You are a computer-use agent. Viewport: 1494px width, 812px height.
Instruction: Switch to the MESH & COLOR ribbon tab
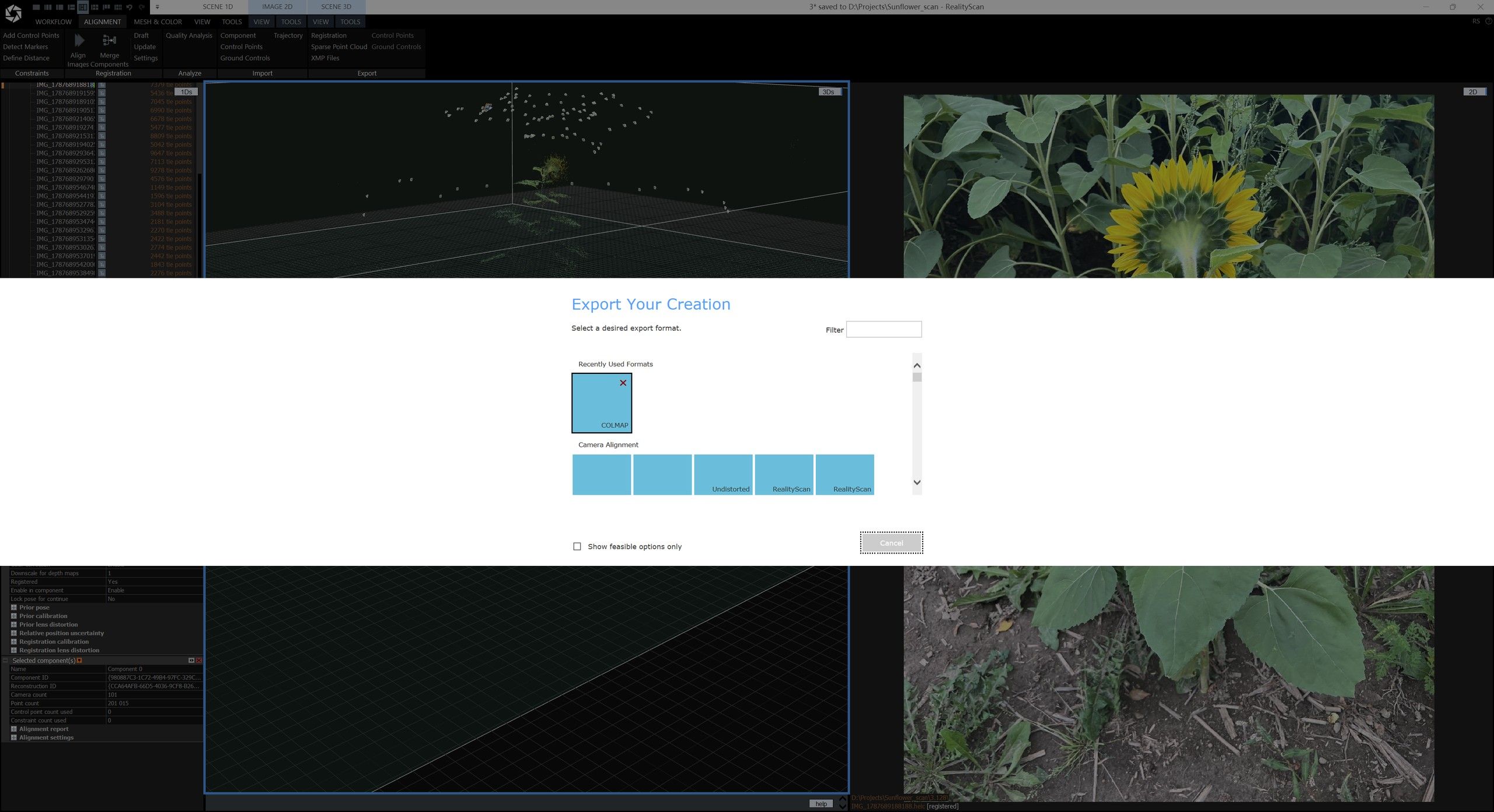click(158, 22)
